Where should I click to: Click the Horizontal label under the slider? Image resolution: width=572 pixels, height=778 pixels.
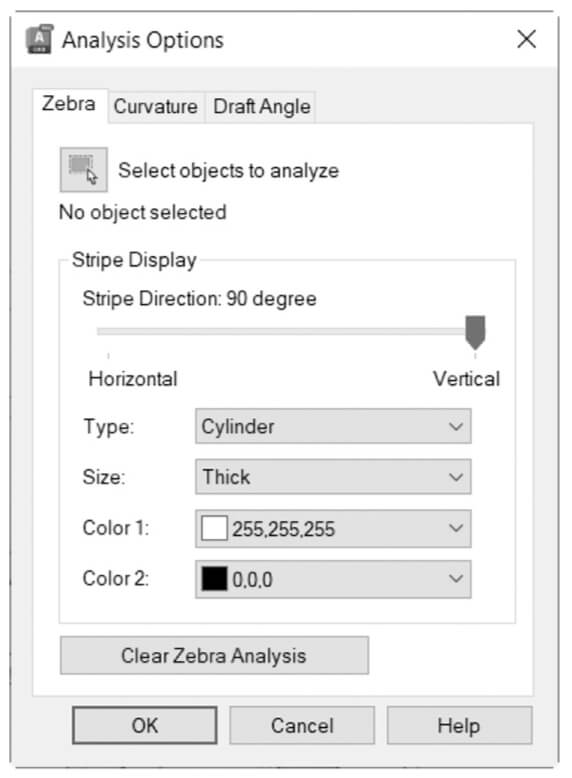[132, 379]
